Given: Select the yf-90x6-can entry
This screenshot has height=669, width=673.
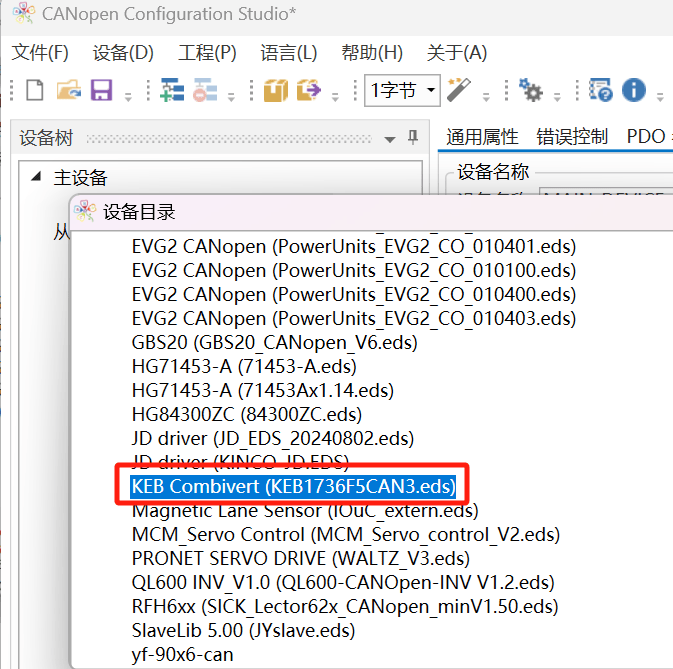Looking at the screenshot, I should tap(182, 655).
